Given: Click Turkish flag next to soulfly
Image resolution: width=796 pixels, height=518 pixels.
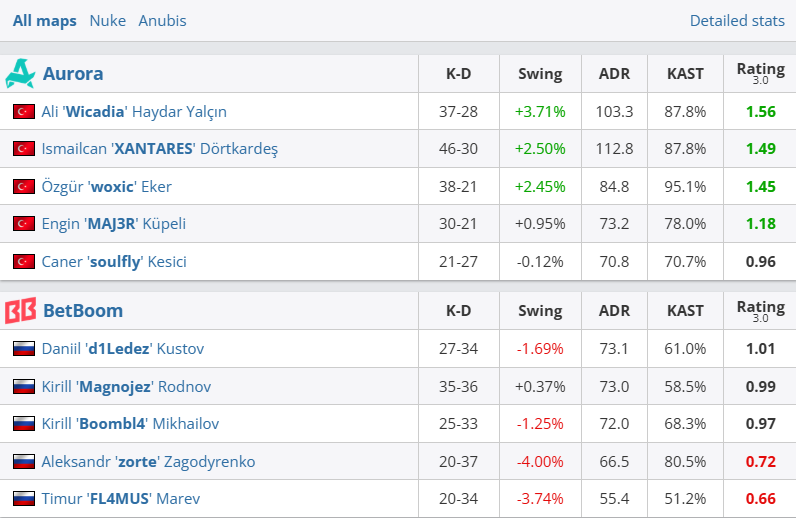Looking at the screenshot, I should [24, 261].
